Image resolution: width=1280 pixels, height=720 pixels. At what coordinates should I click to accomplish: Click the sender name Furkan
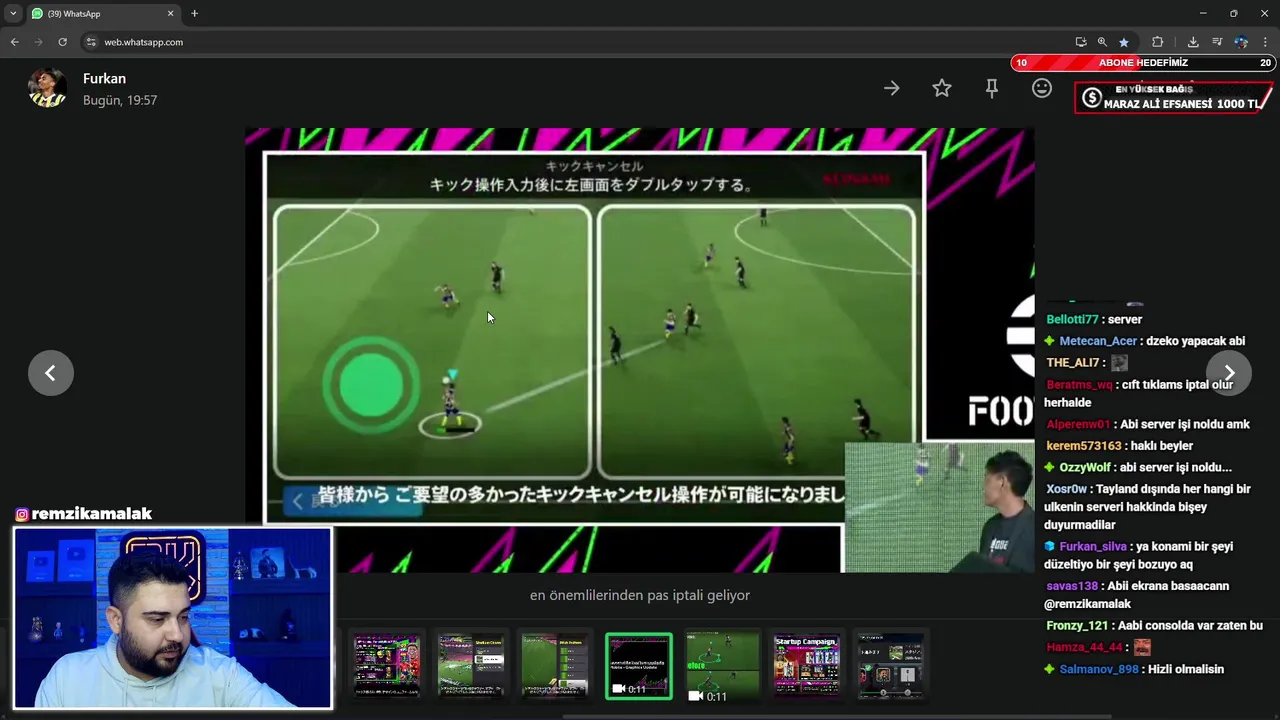[104, 78]
